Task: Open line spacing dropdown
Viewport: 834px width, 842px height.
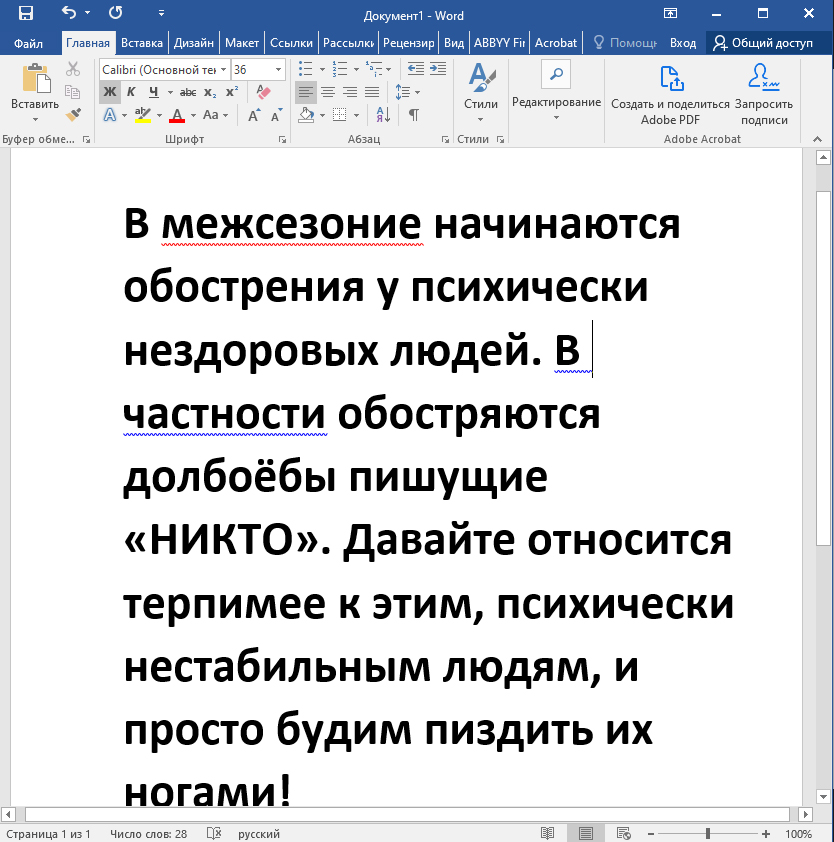Action: click(x=417, y=92)
